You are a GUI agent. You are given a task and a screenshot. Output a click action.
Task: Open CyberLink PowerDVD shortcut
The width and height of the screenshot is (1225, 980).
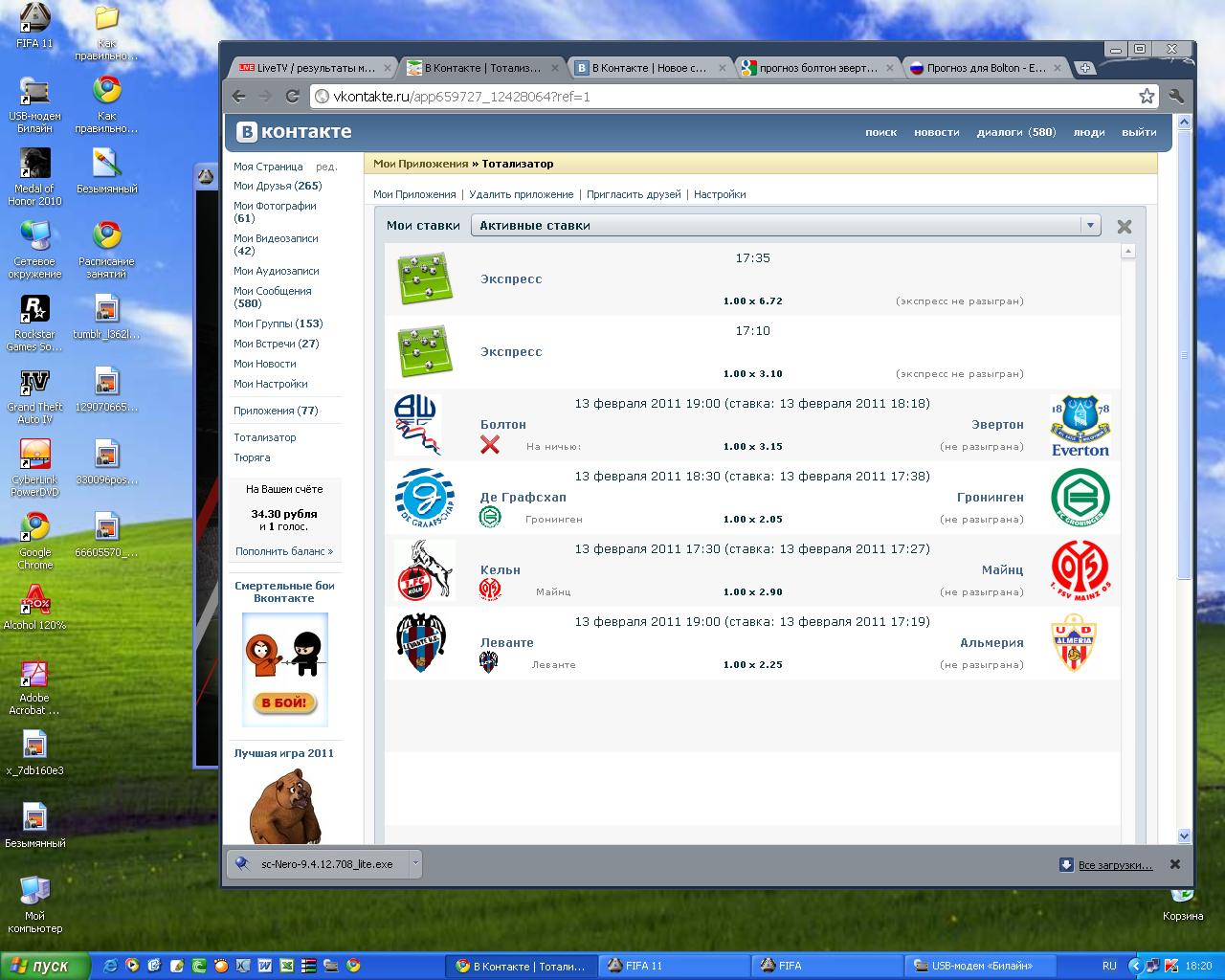point(34,468)
